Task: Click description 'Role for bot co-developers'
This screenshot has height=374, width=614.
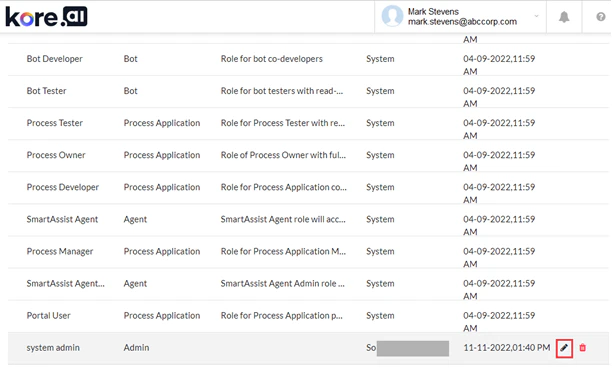Action: (271, 59)
